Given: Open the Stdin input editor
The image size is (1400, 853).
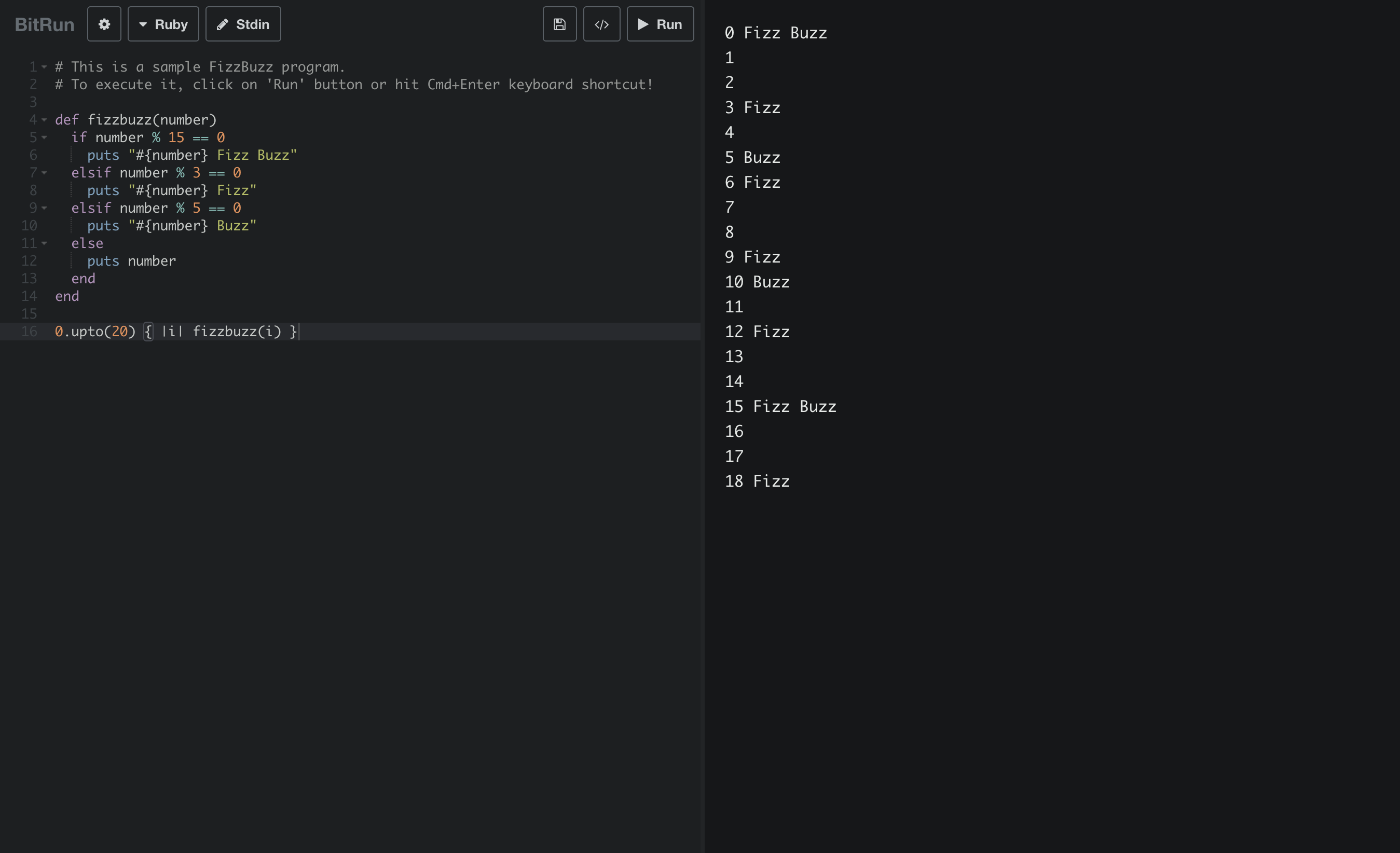Looking at the screenshot, I should (243, 24).
